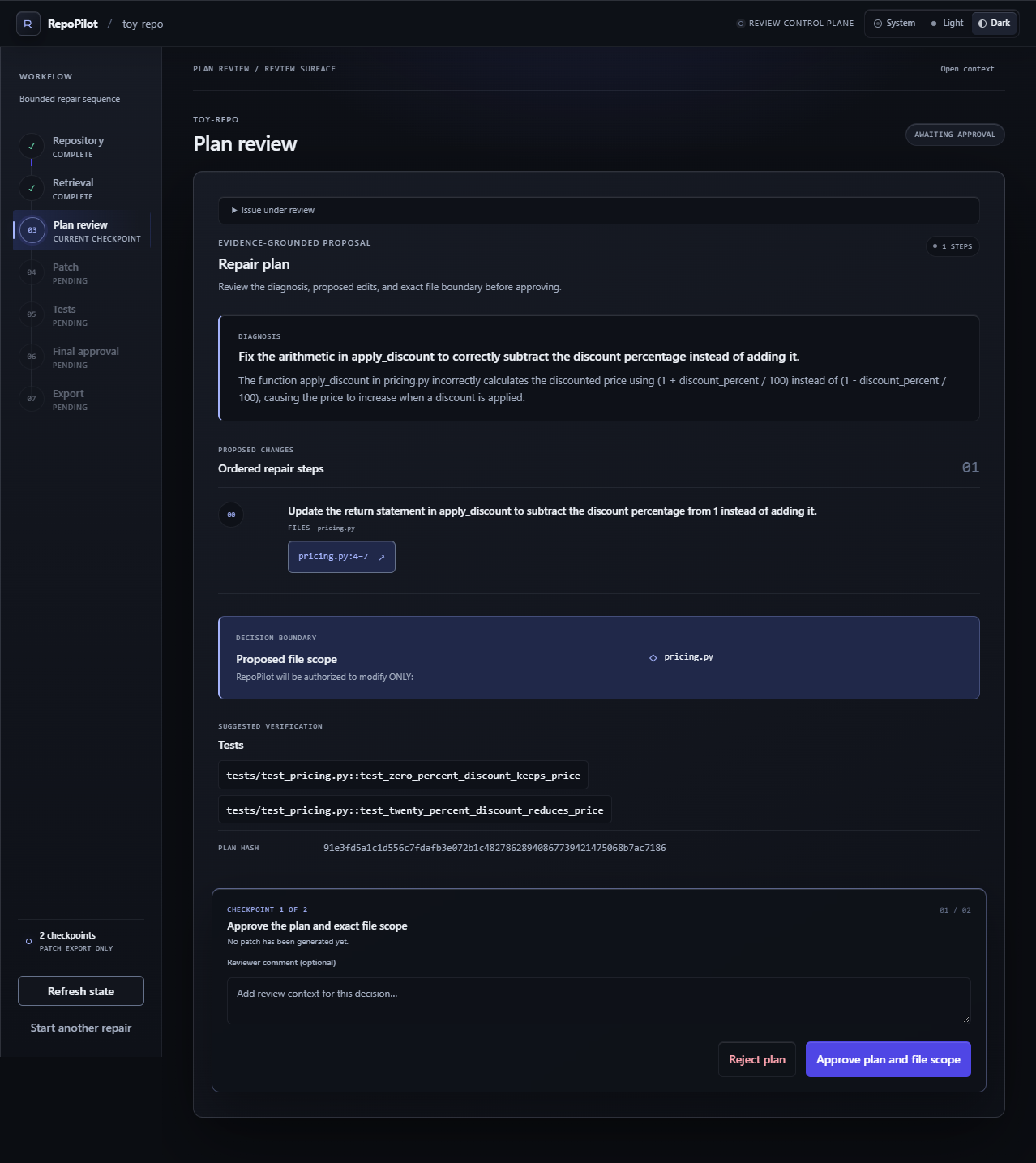
Task: Click the test_twenty_percent_discount_reduces_price test entry
Action: point(415,810)
